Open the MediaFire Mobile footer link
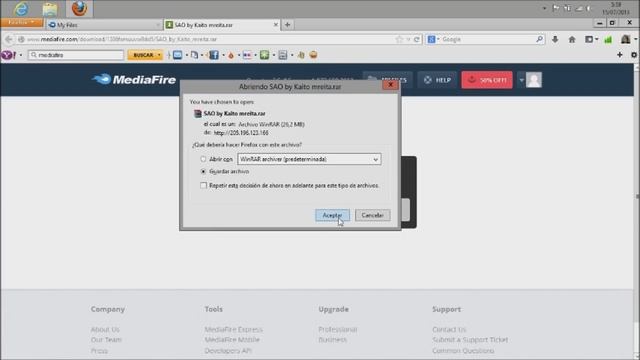The height and width of the screenshot is (360, 640). [x=232, y=340]
